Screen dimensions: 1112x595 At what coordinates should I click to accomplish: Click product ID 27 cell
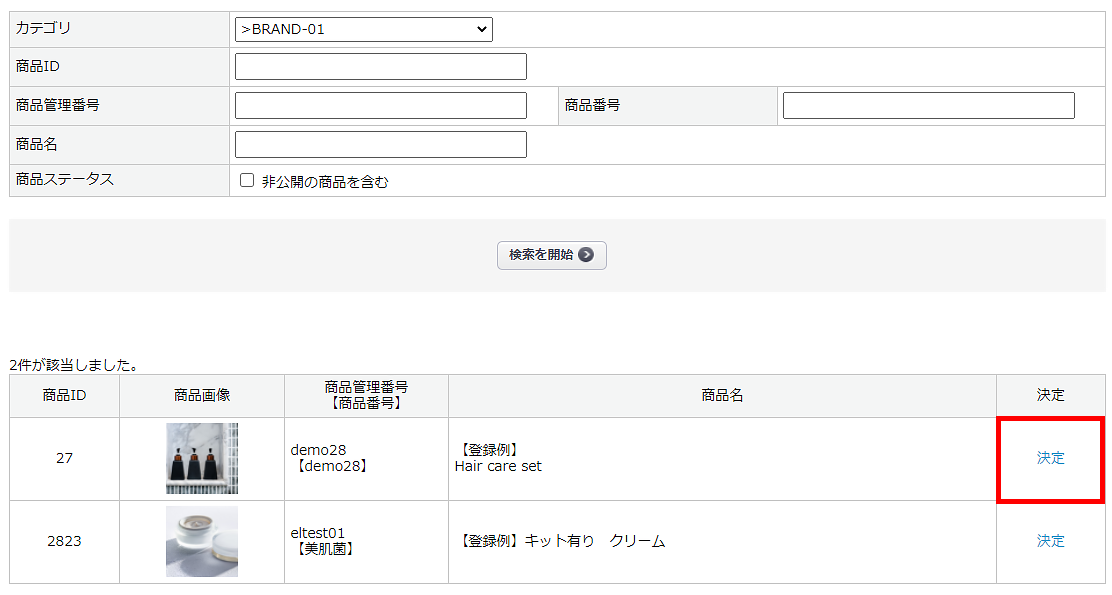click(64, 458)
